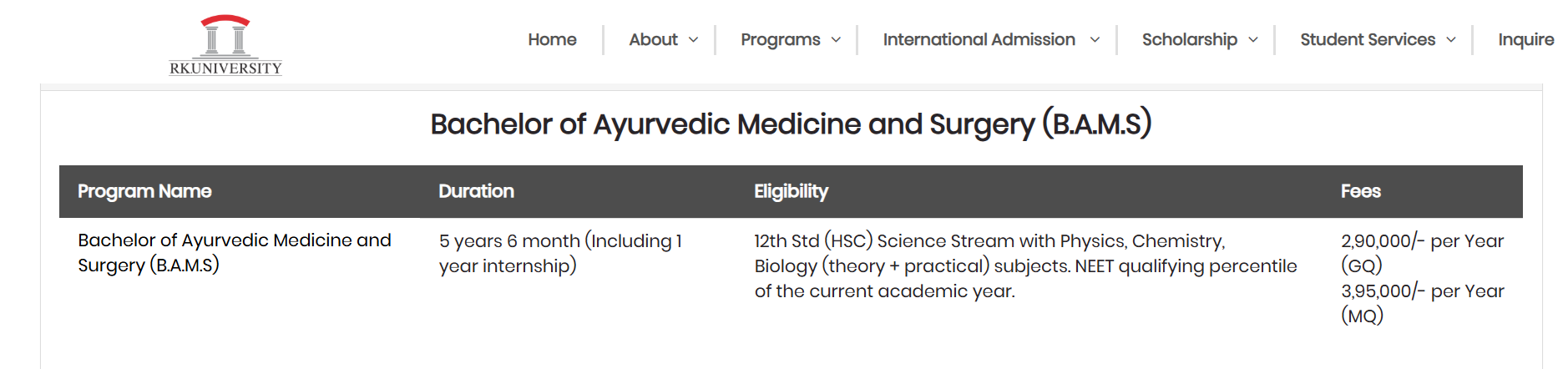Select the B.A.M.S page heading text

coord(791,124)
